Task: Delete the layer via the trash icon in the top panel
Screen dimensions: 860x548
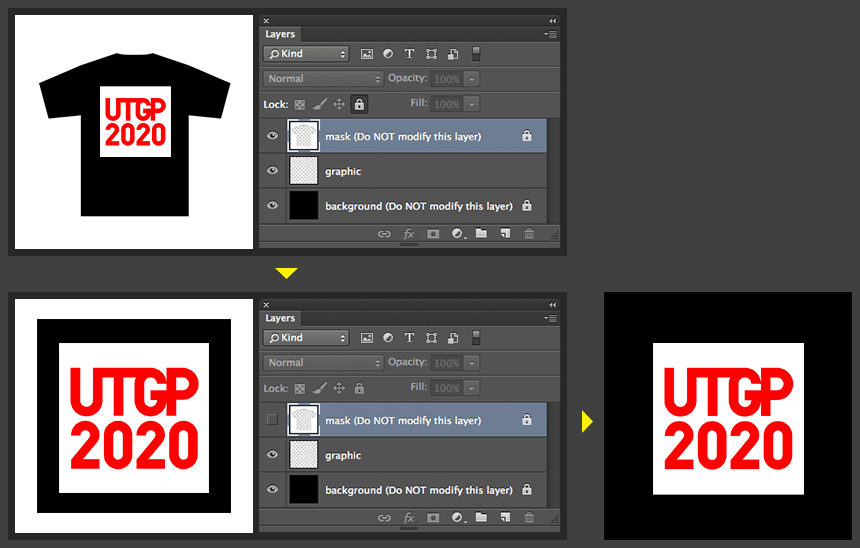Action: point(529,234)
